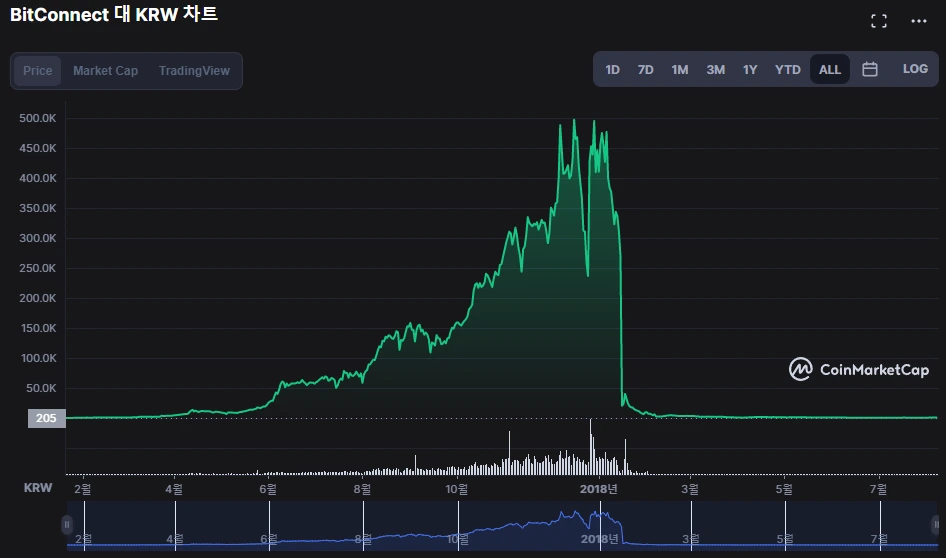The image size is (946, 558).
Task: Click the chart title BitConnect 대 KRW 차트
Action: 113,14
